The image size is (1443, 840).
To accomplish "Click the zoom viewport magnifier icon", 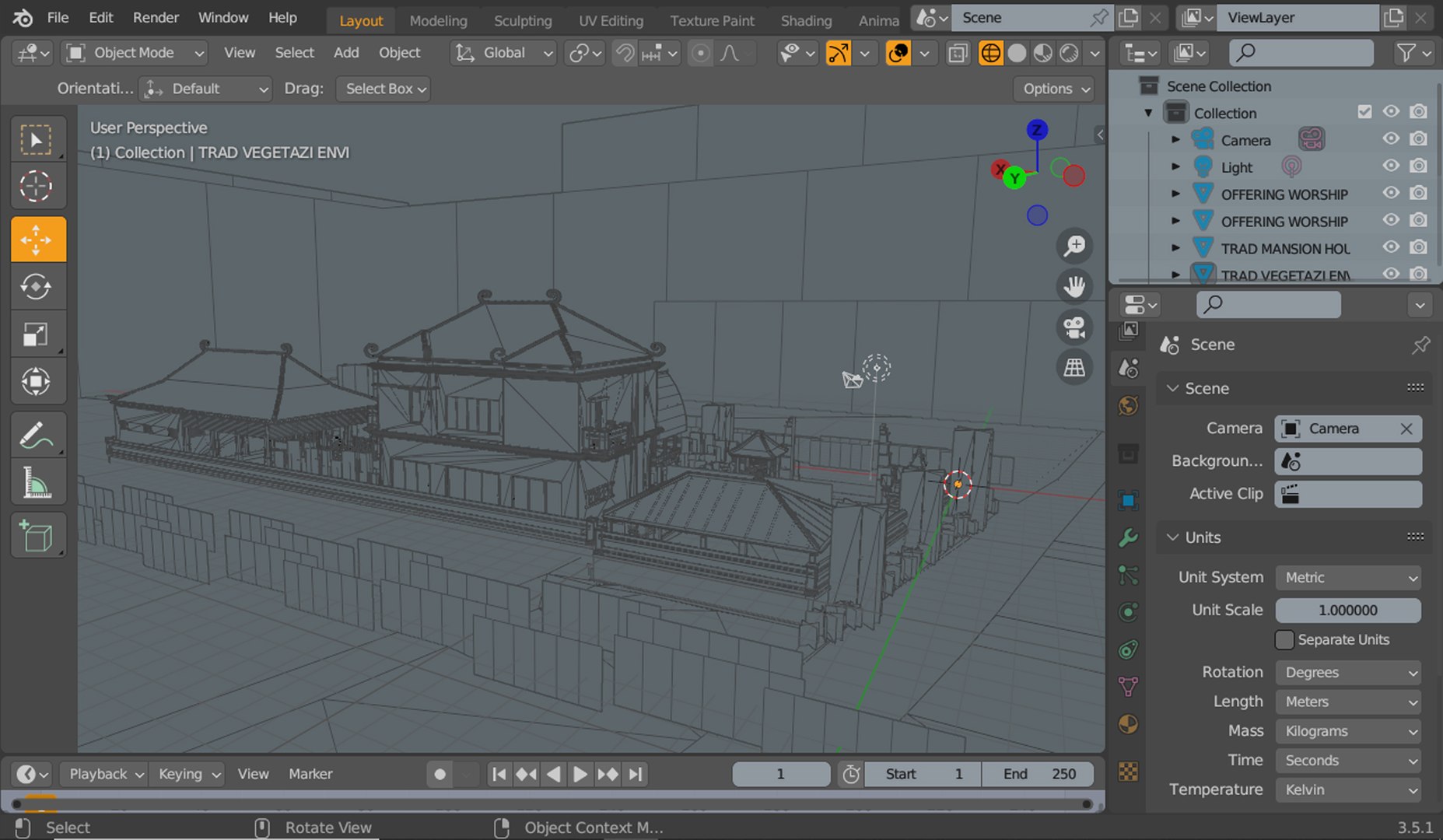I will click(1074, 246).
